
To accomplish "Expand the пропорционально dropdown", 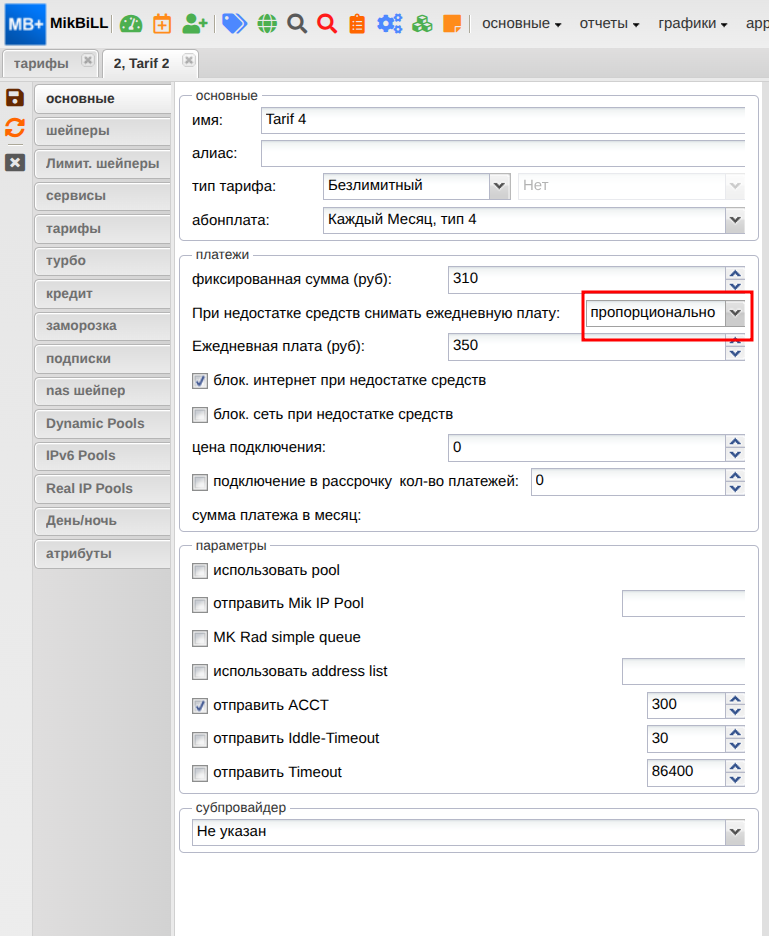I will [735, 313].
